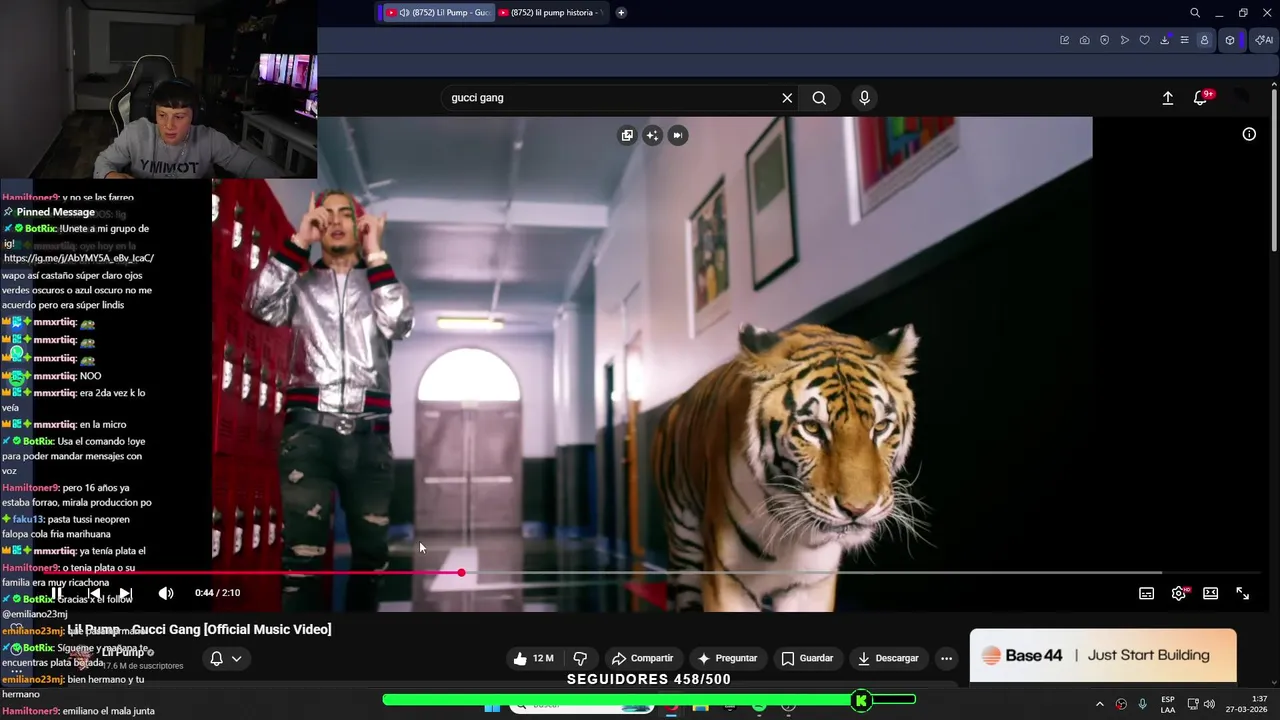Open the Base 44 advertisement banner
Viewport: 1280px width, 720px height.
(1103, 655)
